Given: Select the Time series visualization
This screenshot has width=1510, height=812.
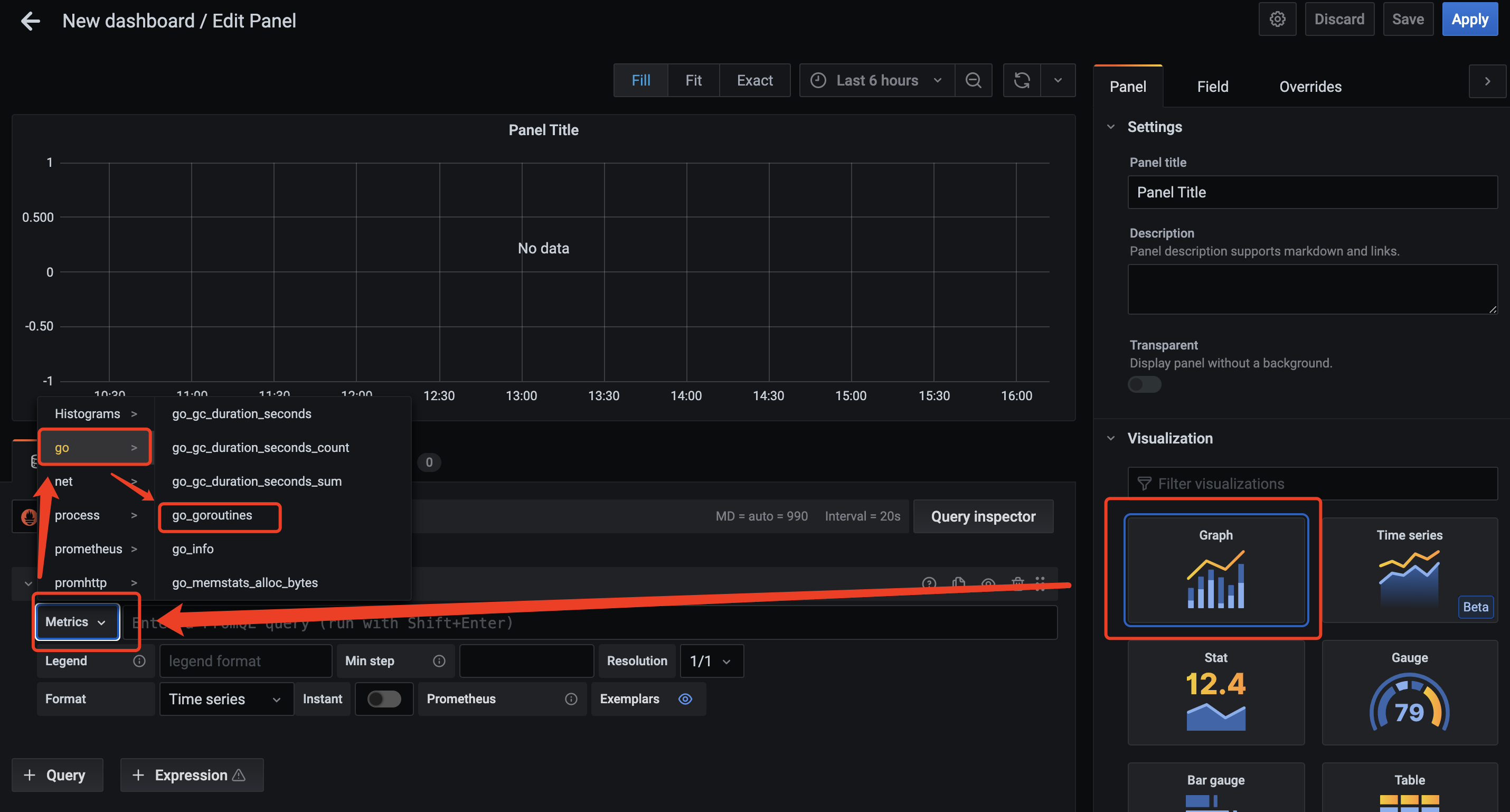Looking at the screenshot, I should [1409, 570].
